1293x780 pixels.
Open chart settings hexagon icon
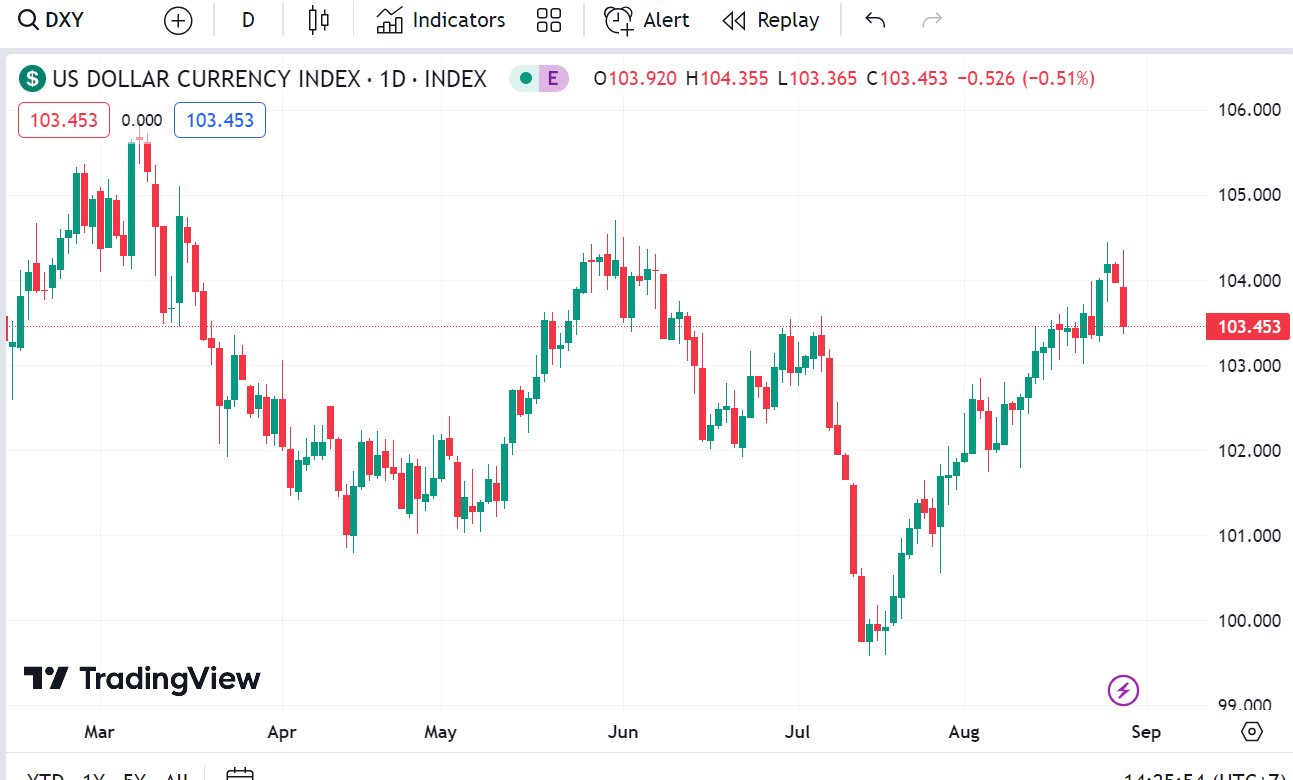1252,731
